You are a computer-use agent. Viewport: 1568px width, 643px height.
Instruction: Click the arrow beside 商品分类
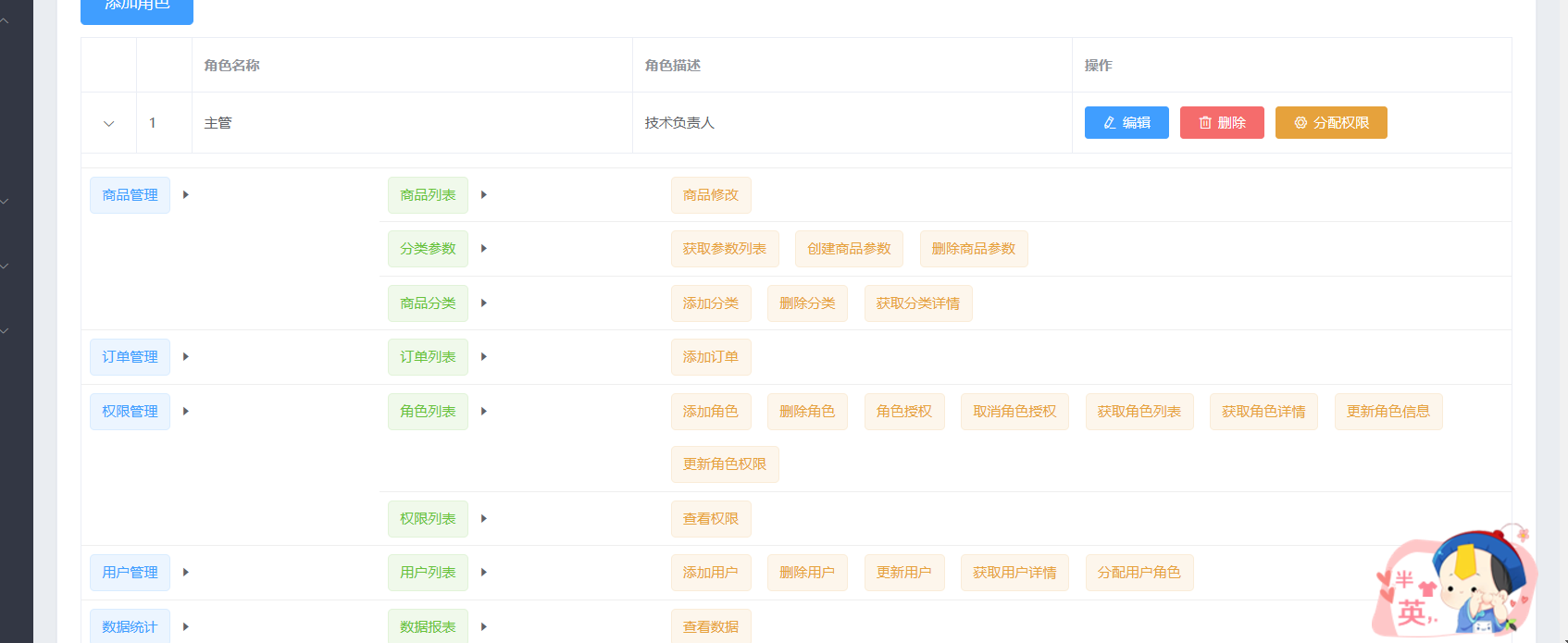(484, 303)
